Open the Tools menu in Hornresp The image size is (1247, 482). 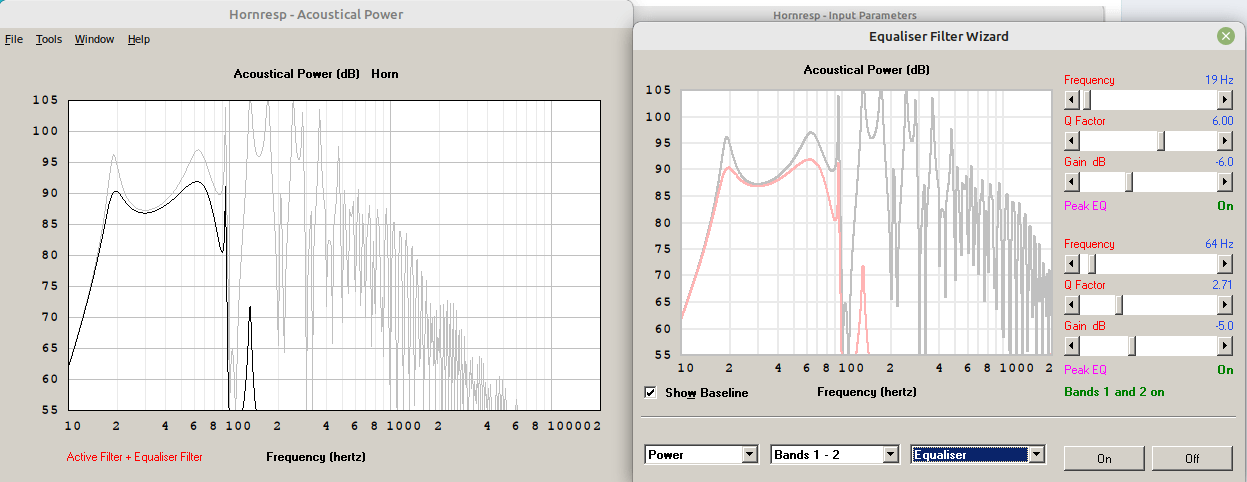point(49,39)
